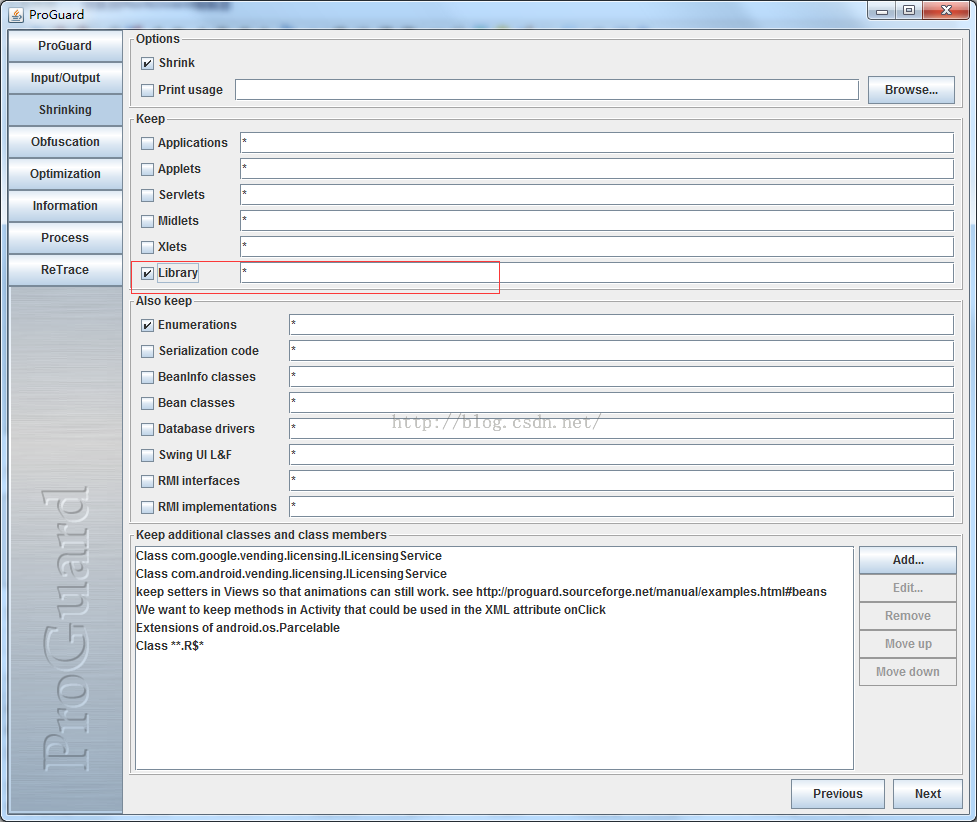Focus the Servlets filter field
Image resolution: width=977 pixels, height=822 pixels.
[x=596, y=195]
